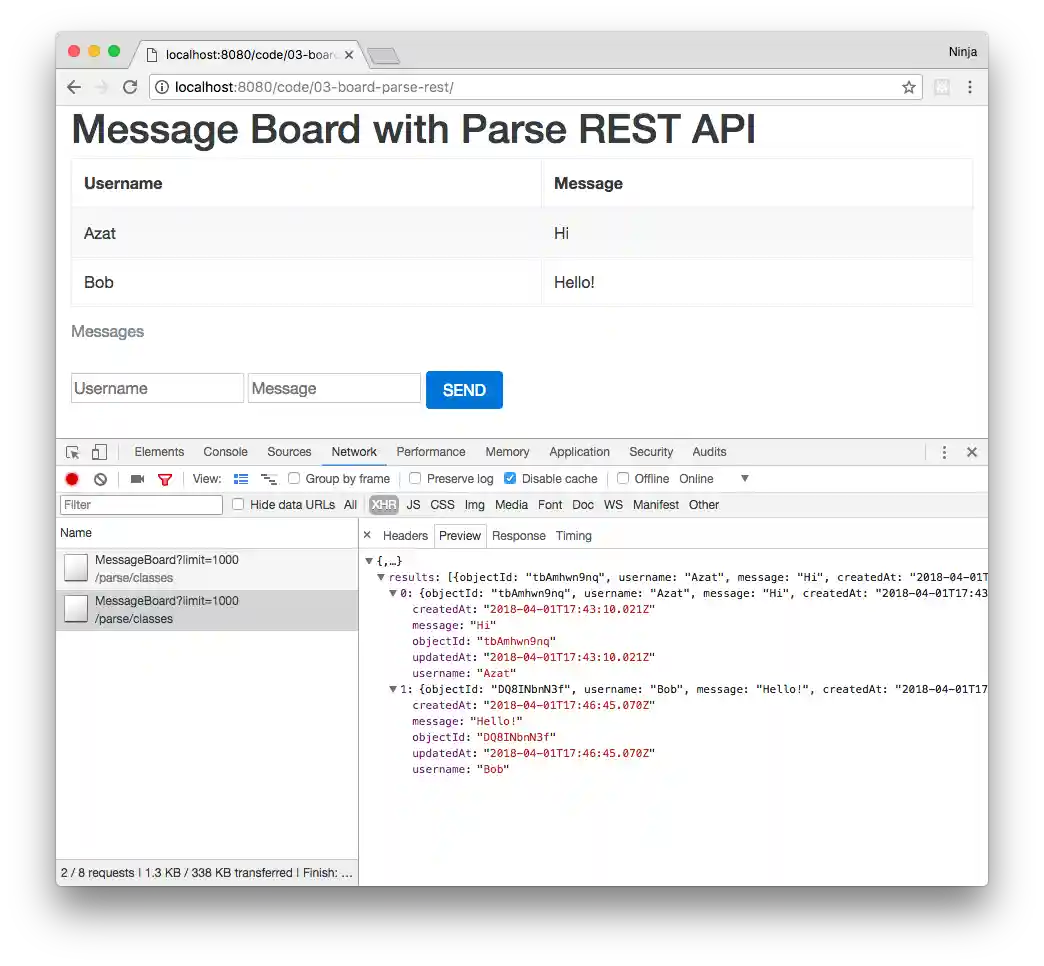
Task: Collapse results item 0 node
Action: click(x=393, y=593)
